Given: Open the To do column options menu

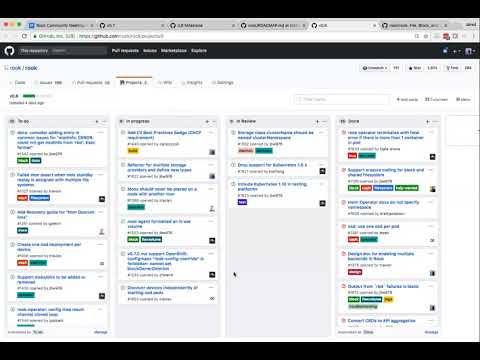Looking at the screenshot, I should pos(104,121).
